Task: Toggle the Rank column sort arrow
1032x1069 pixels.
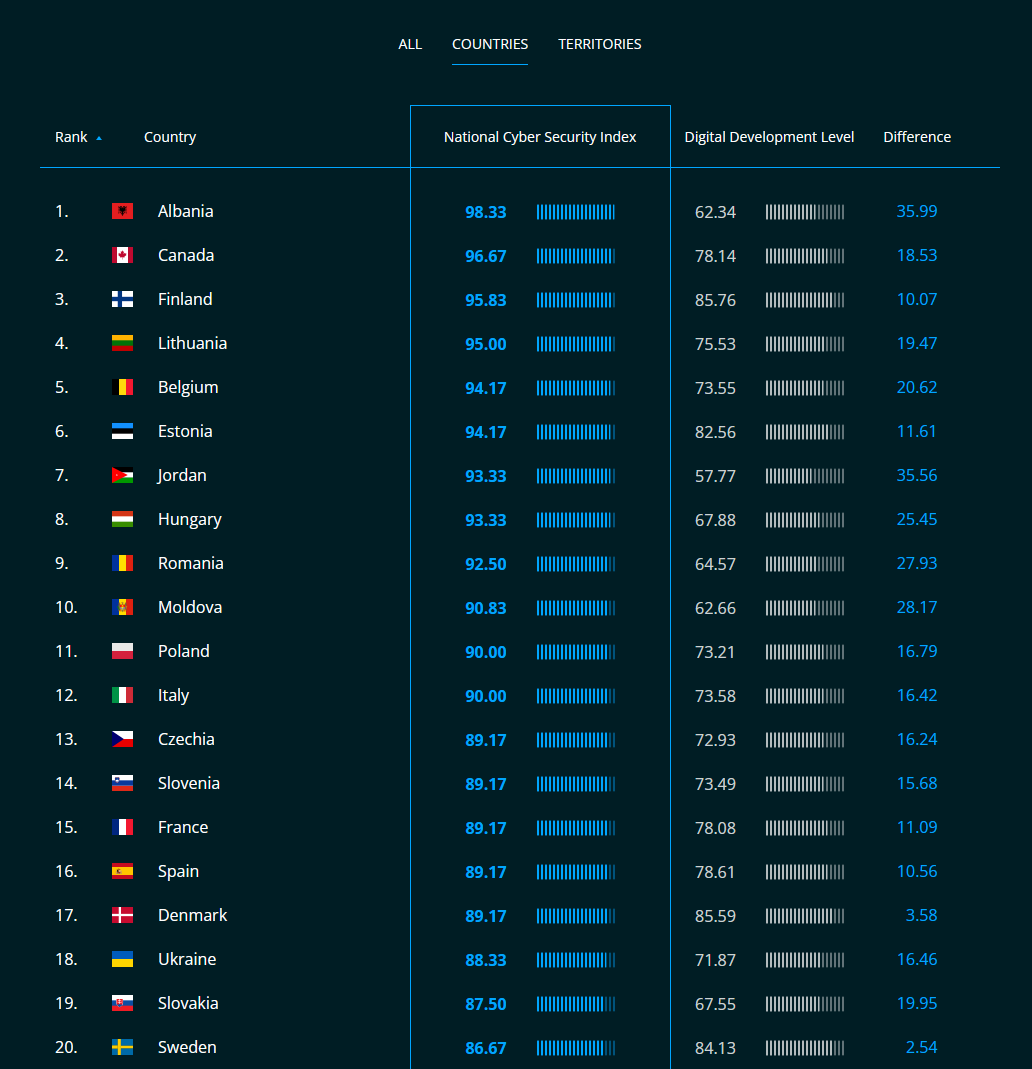Action: [99, 138]
